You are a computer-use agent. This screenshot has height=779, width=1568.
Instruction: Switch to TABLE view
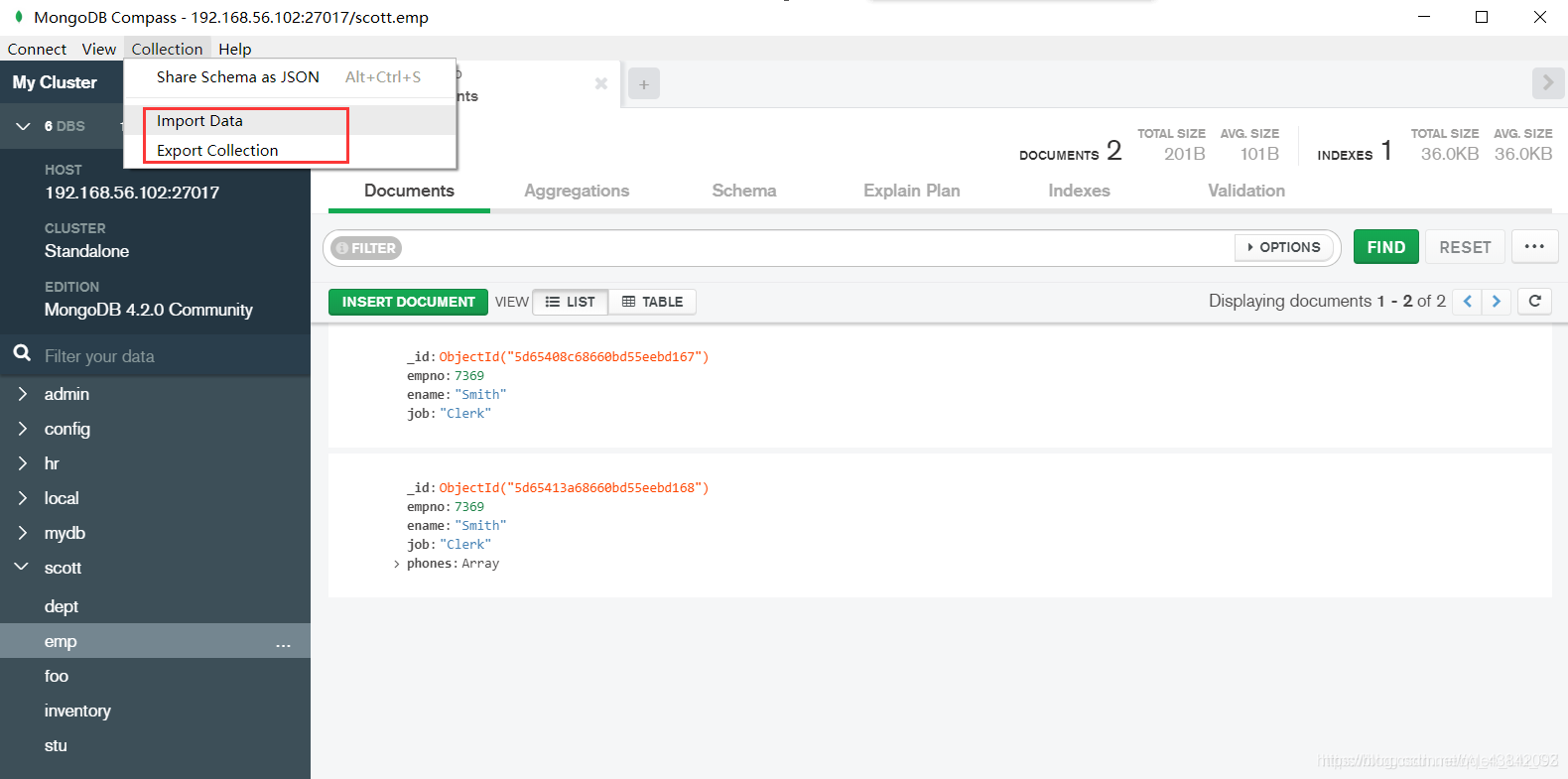tap(652, 302)
